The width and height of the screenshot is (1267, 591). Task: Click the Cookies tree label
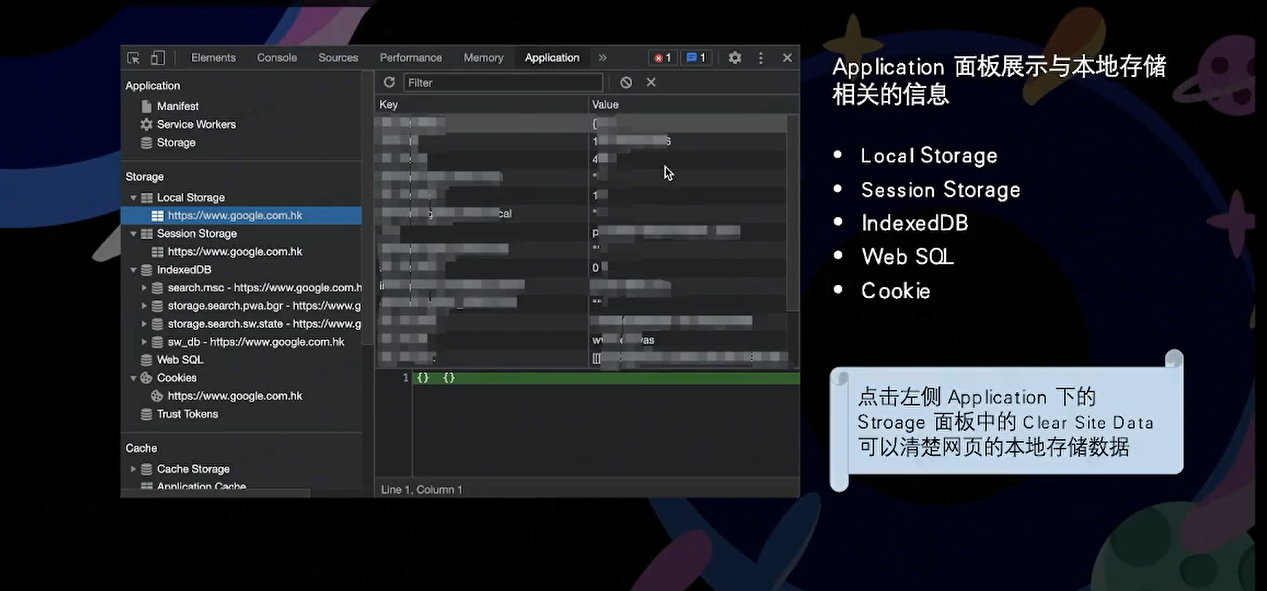coord(177,378)
